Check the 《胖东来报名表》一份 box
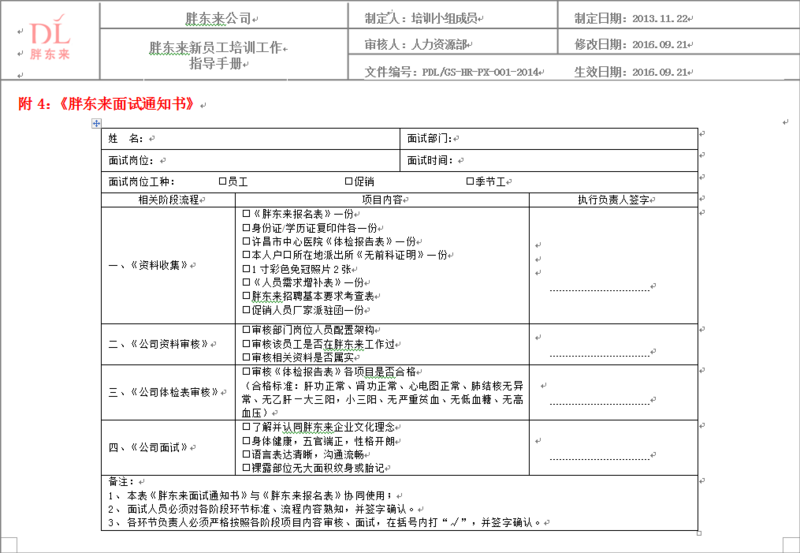 click(x=246, y=214)
